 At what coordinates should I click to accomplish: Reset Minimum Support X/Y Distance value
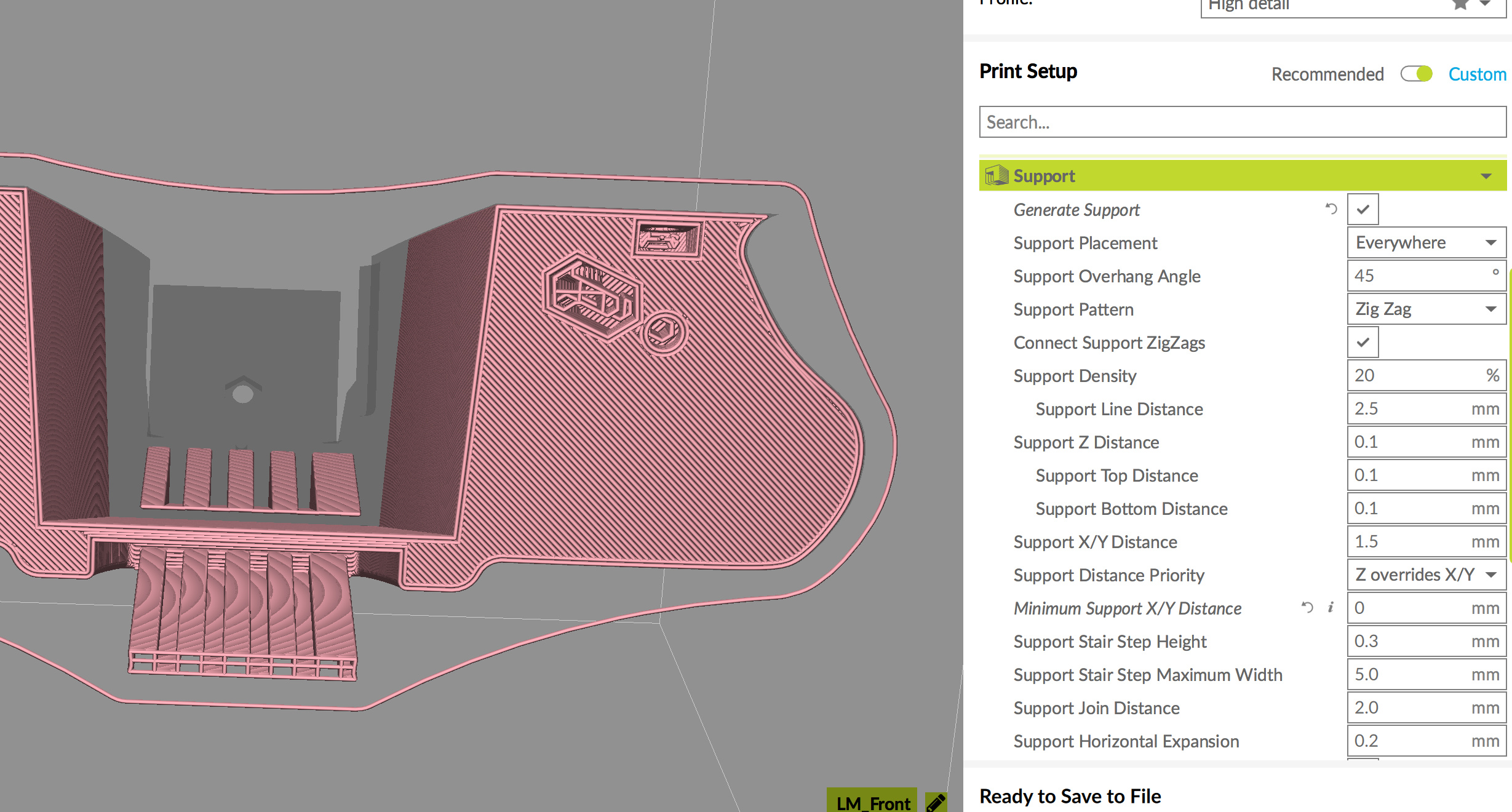1307,608
